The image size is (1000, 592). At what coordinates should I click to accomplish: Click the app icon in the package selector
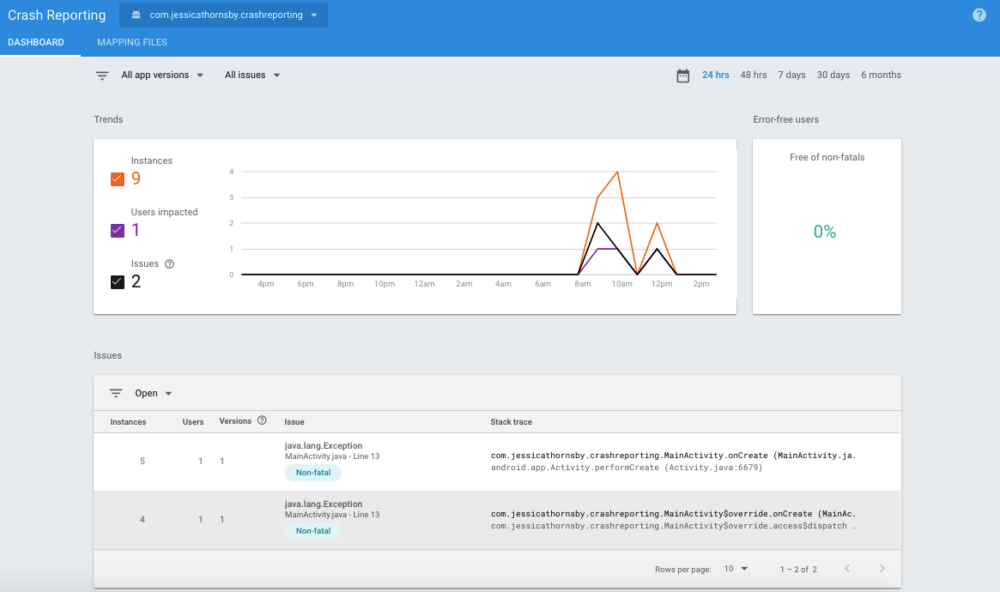[136, 15]
